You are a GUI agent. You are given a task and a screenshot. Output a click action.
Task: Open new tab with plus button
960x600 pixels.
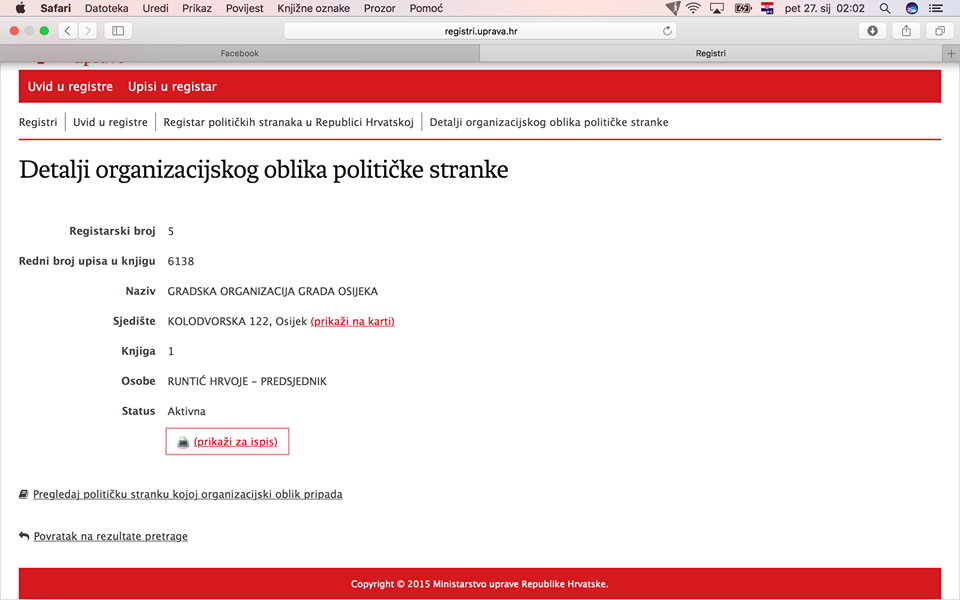pyautogui.click(x=951, y=53)
